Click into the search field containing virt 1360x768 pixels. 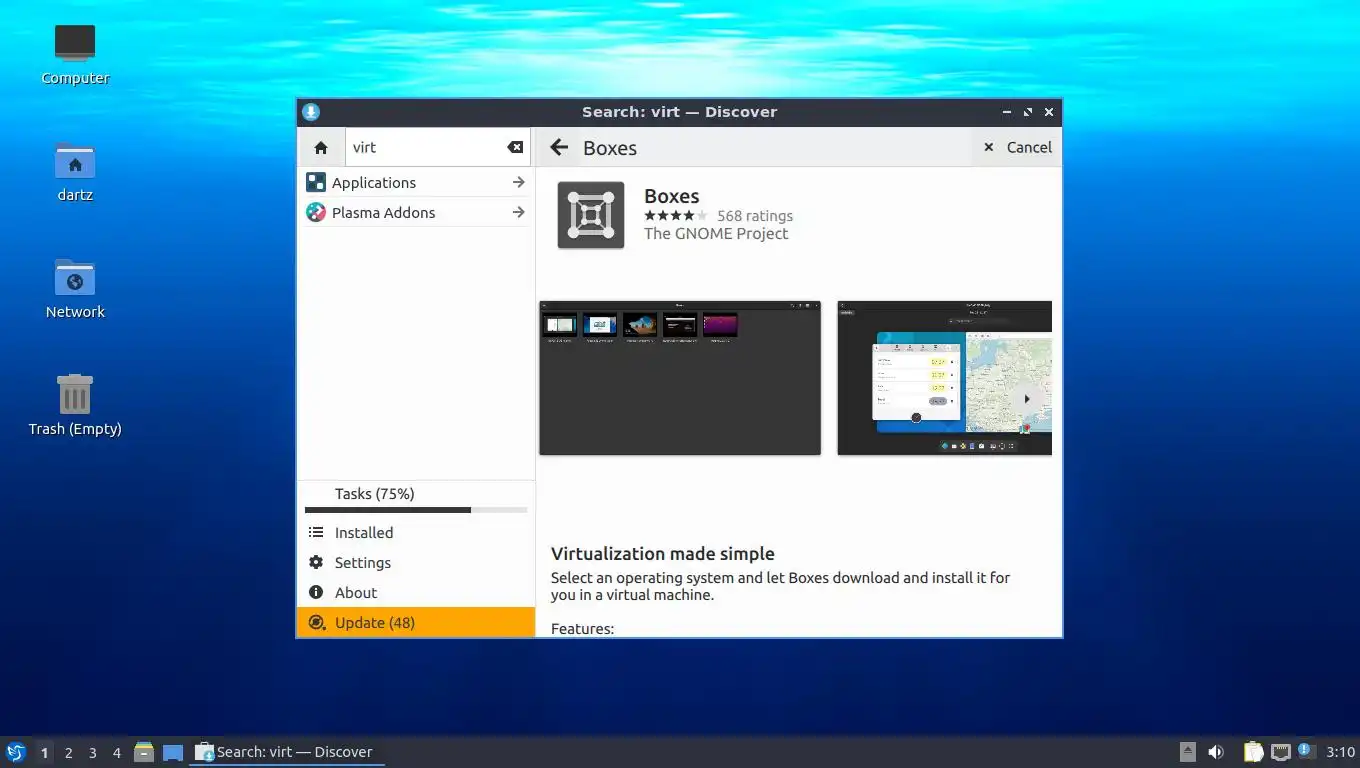click(438, 147)
